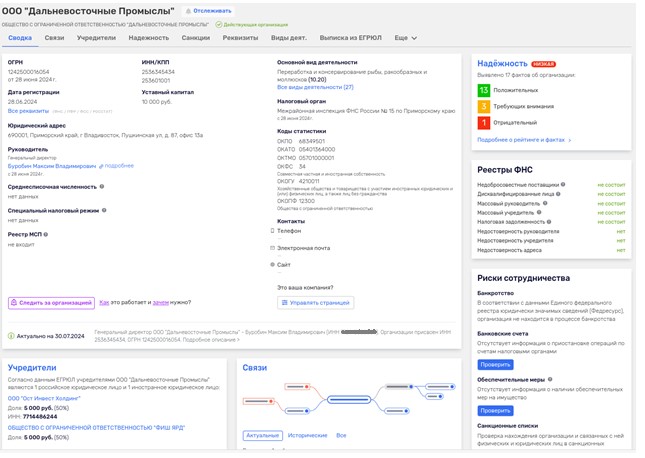This screenshot has height=458, width=645.
Task: Click the phone icon next to Телефон
Action: (x=272, y=231)
